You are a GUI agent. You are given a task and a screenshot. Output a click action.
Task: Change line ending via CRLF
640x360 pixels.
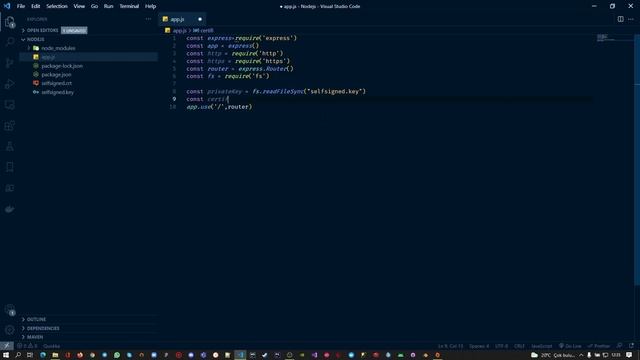coord(519,346)
